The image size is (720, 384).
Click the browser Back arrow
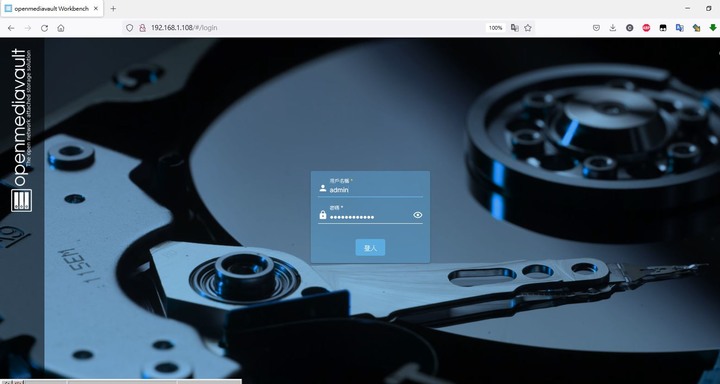[11, 28]
